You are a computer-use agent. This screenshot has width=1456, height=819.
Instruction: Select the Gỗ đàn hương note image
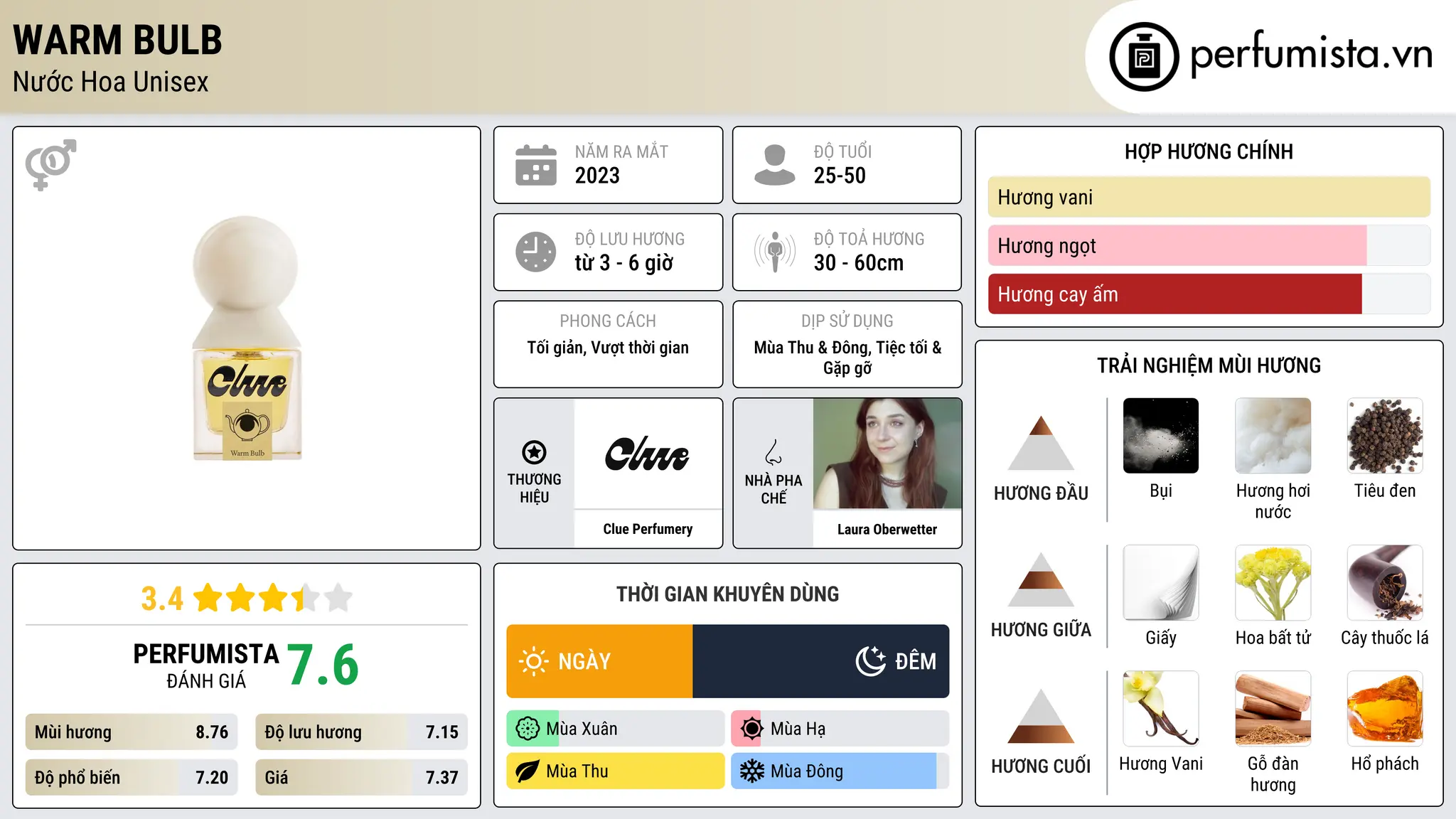point(1273,709)
